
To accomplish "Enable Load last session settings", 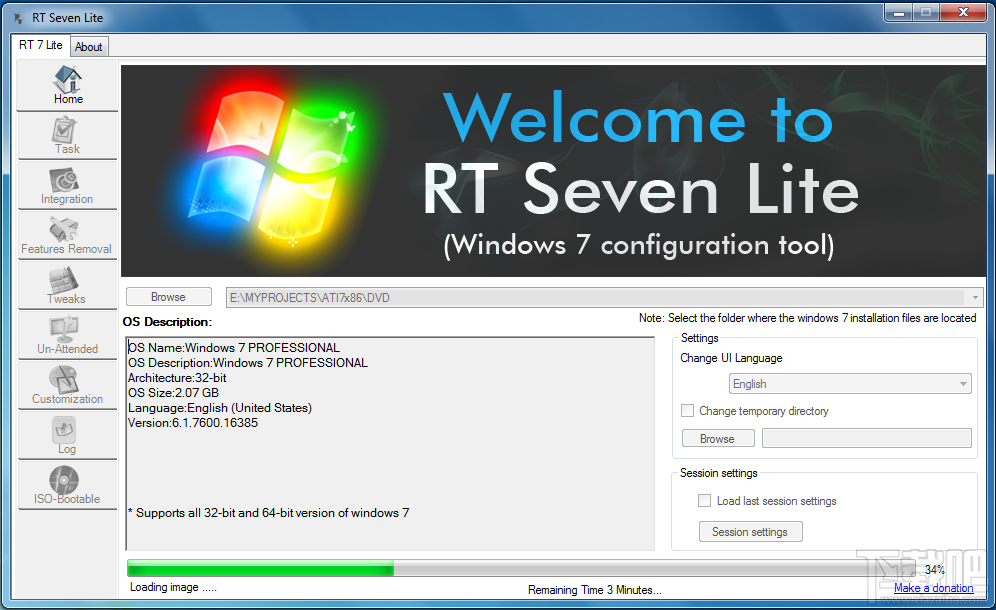I will point(704,501).
